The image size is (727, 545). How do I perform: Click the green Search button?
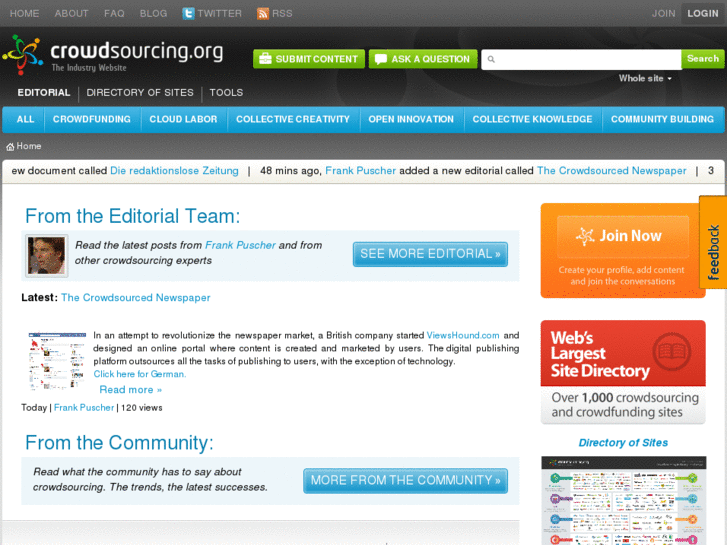703,59
